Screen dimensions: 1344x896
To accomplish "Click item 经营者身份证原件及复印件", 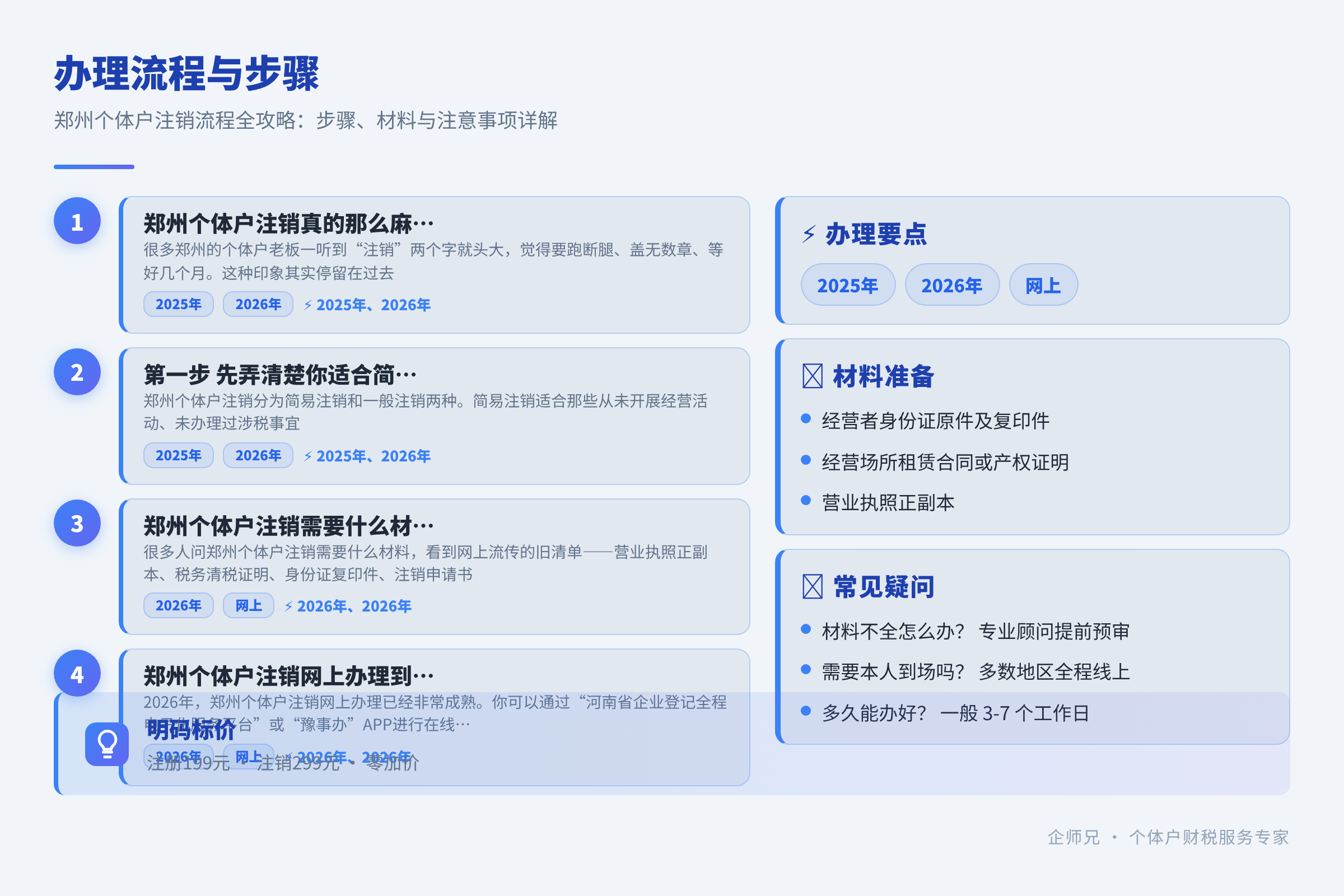I will tap(935, 421).
